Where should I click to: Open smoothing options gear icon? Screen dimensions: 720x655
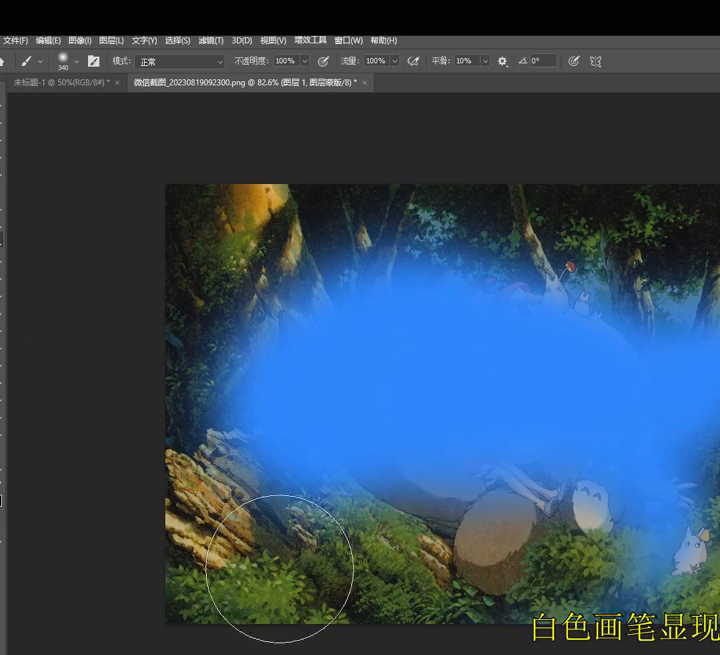[503, 62]
